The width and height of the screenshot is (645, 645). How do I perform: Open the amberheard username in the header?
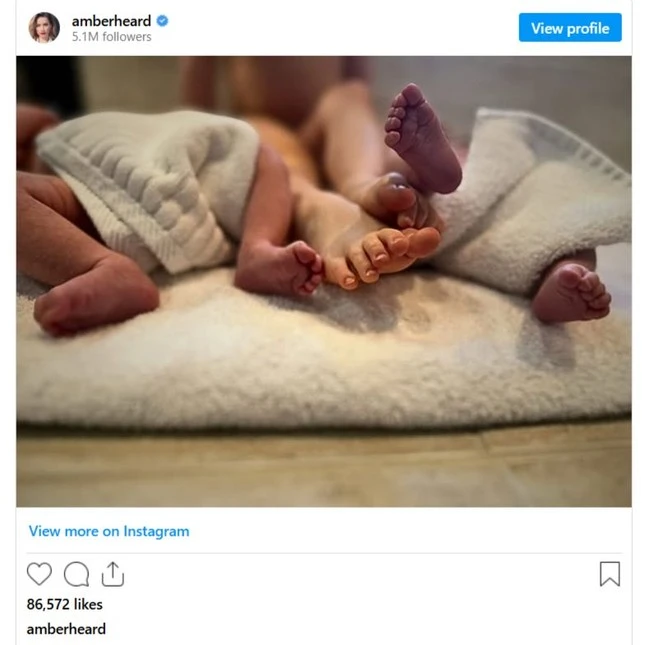coord(111,21)
